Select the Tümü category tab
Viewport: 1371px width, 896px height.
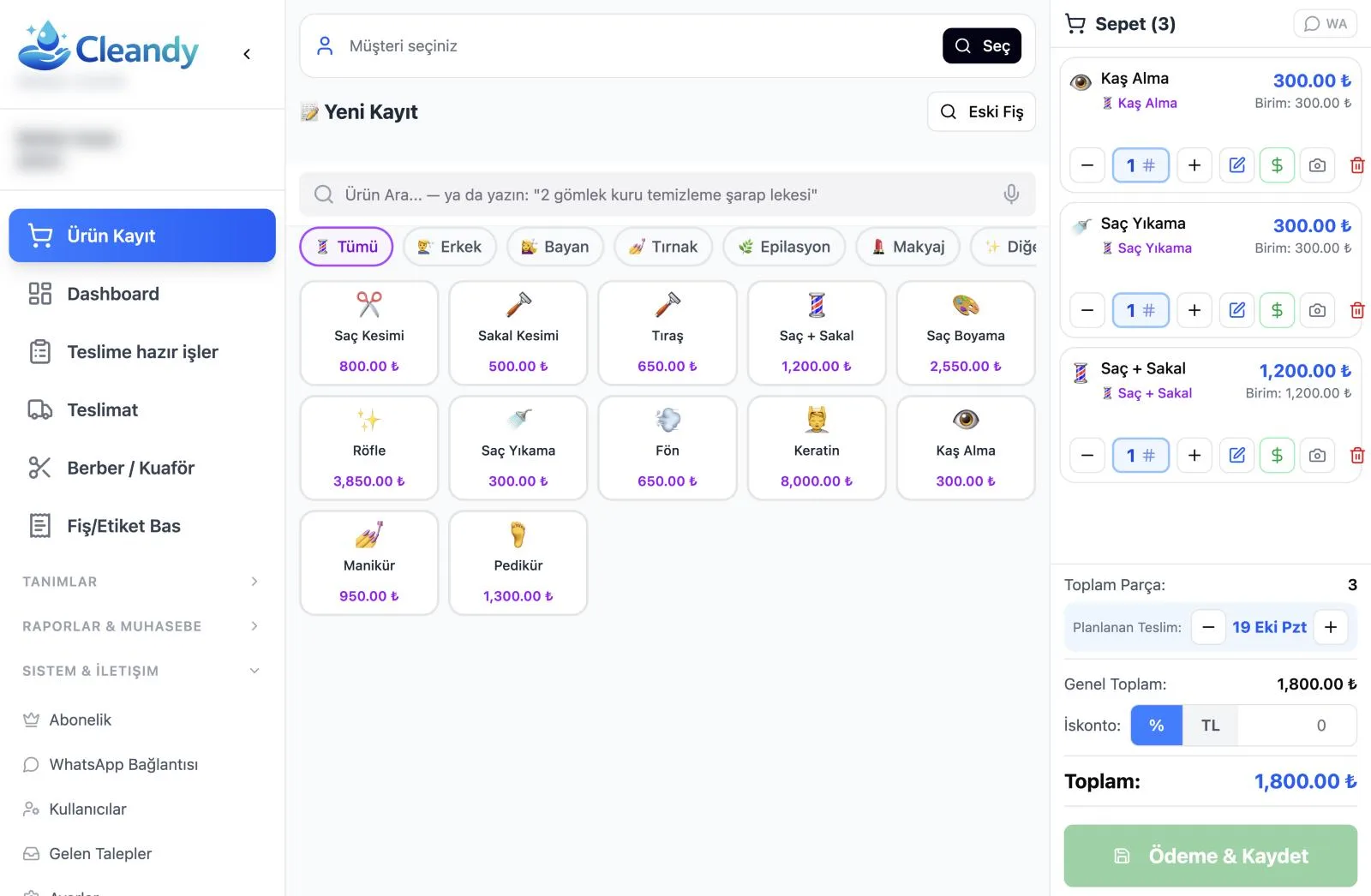click(x=346, y=247)
